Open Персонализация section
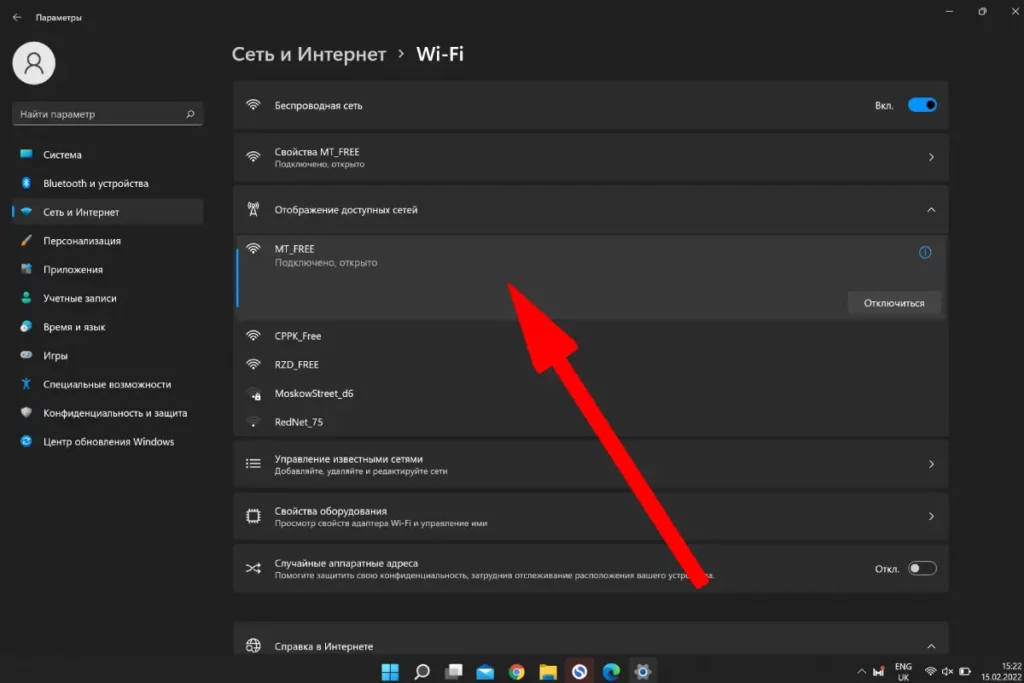 [108, 241]
